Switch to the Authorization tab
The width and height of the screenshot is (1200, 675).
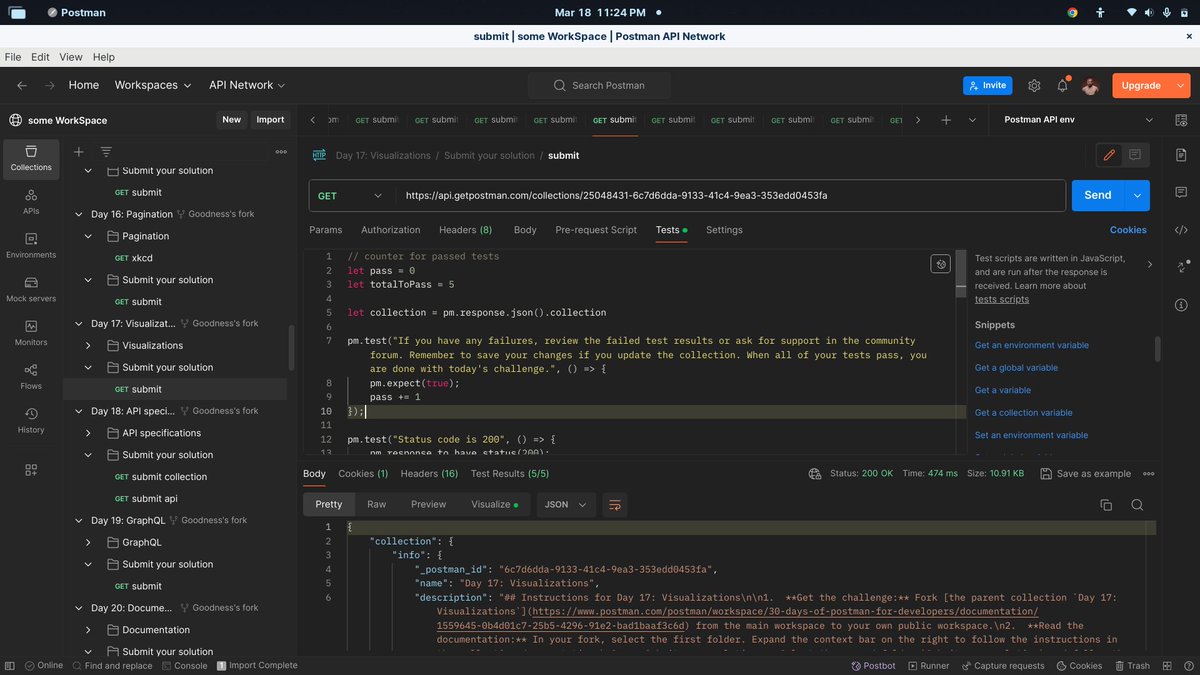click(x=391, y=230)
